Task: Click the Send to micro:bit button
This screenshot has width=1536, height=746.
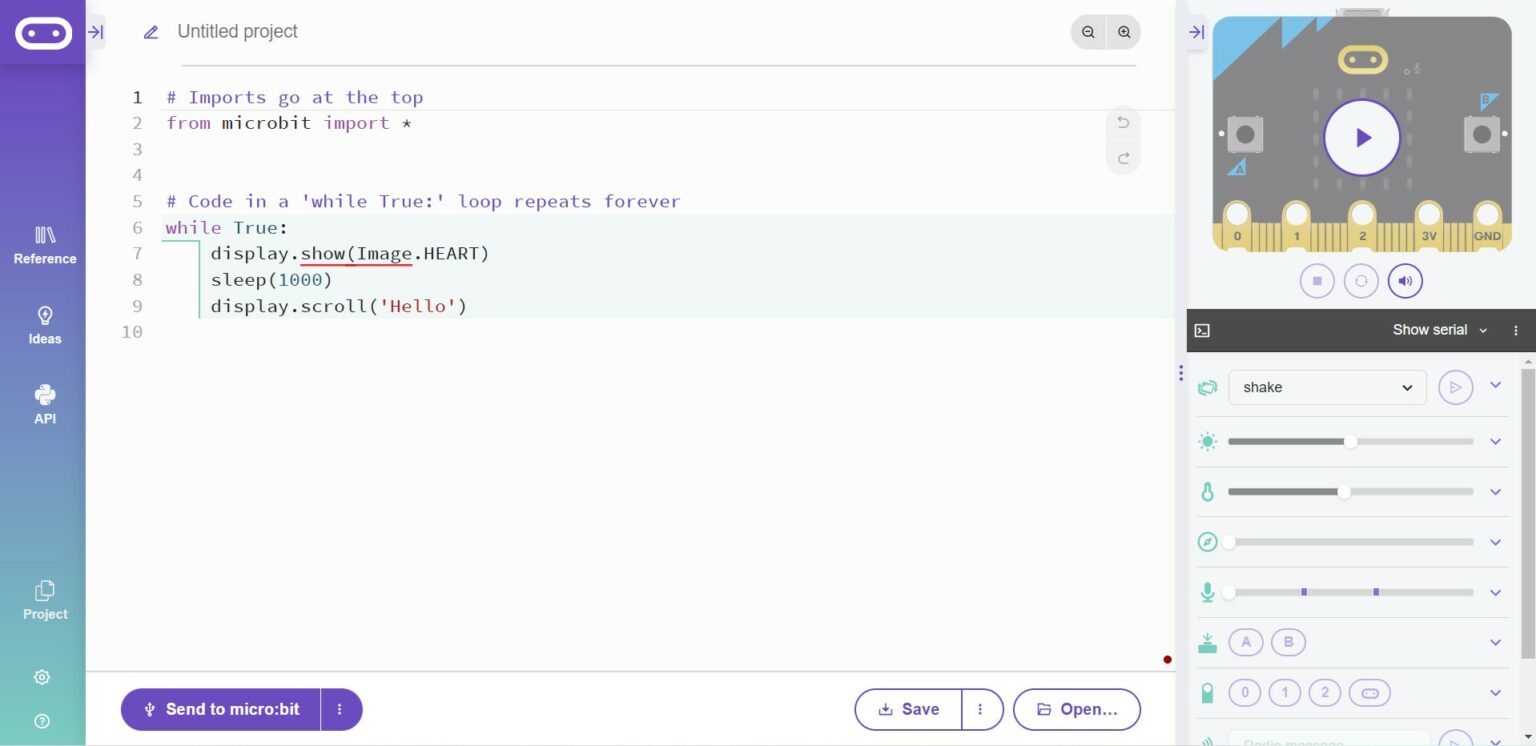Action: tap(221, 709)
